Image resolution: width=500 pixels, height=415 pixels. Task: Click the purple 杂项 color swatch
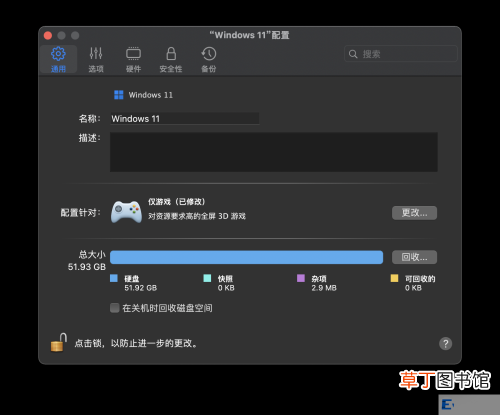pyautogui.click(x=301, y=278)
